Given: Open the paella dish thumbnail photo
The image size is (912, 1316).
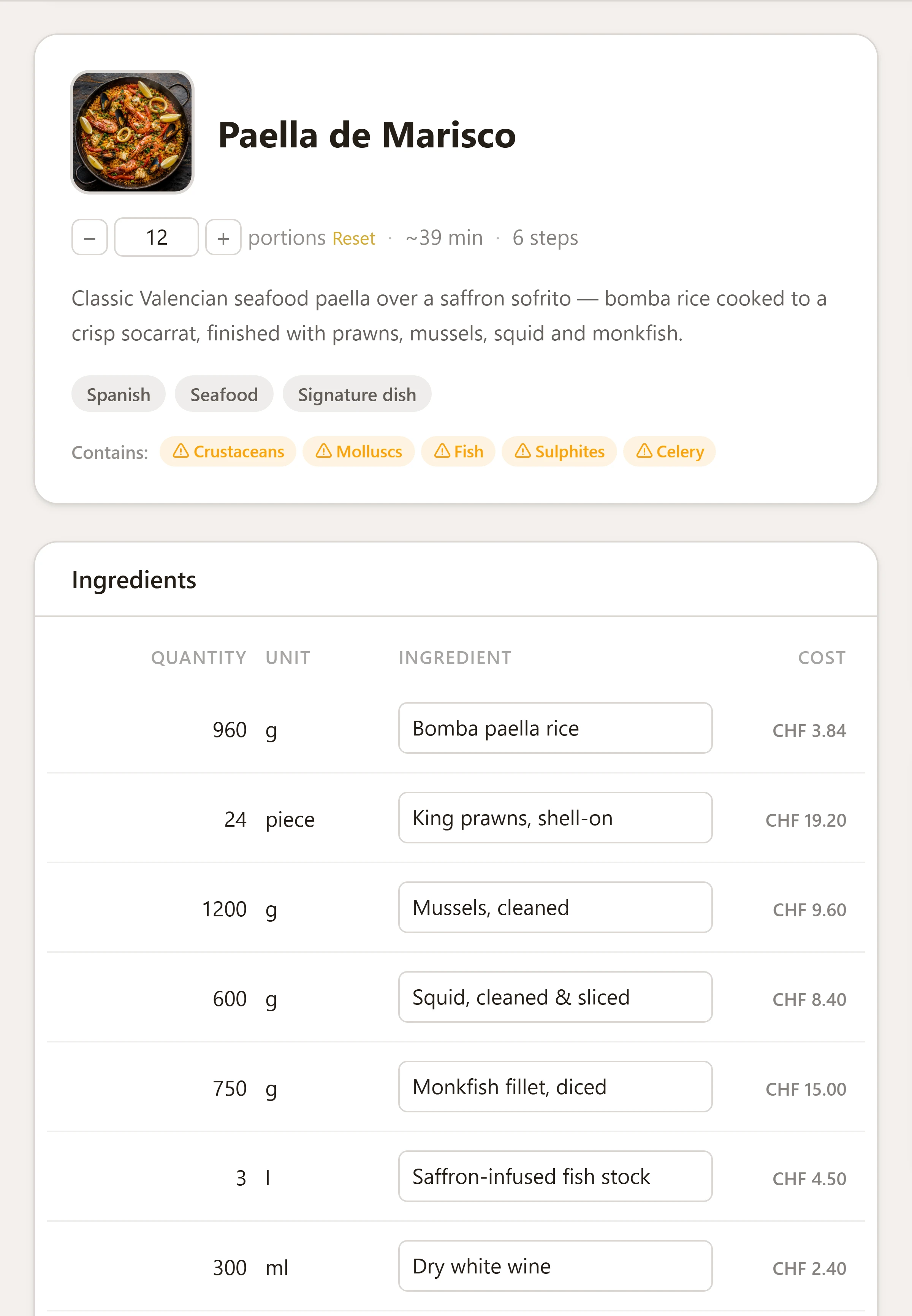Looking at the screenshot, I should 133,133.
